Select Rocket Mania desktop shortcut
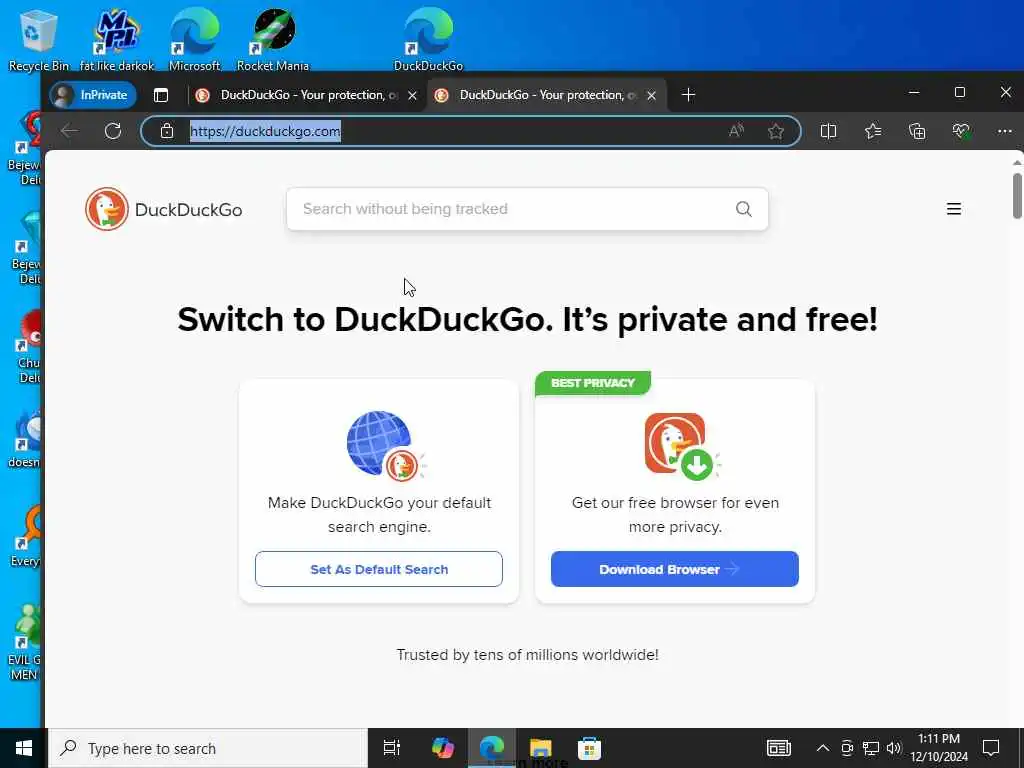1024x768 pixels. pos(273,39)
